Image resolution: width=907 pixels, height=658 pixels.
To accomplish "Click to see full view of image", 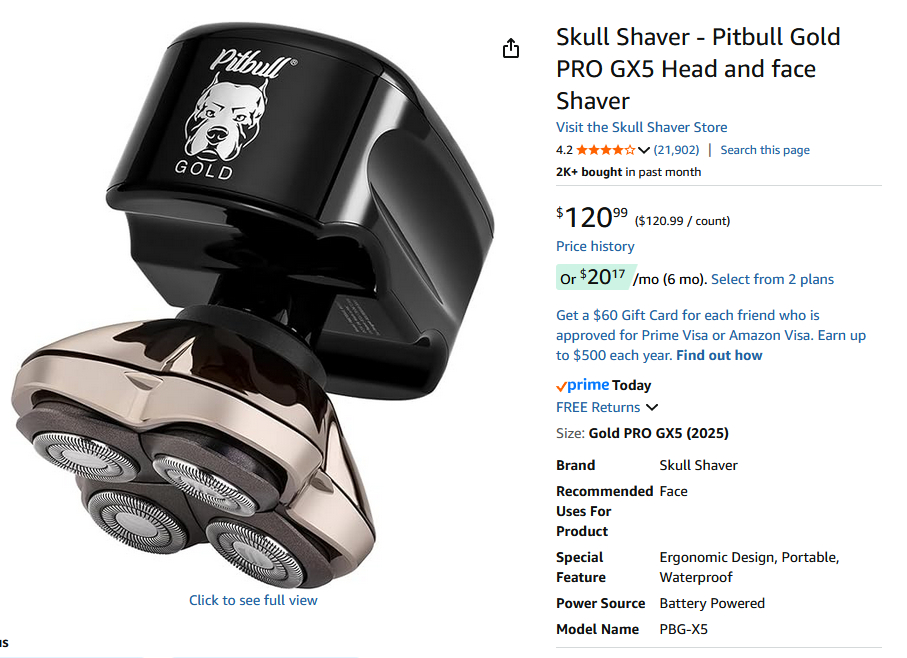I will click(253, 600).
